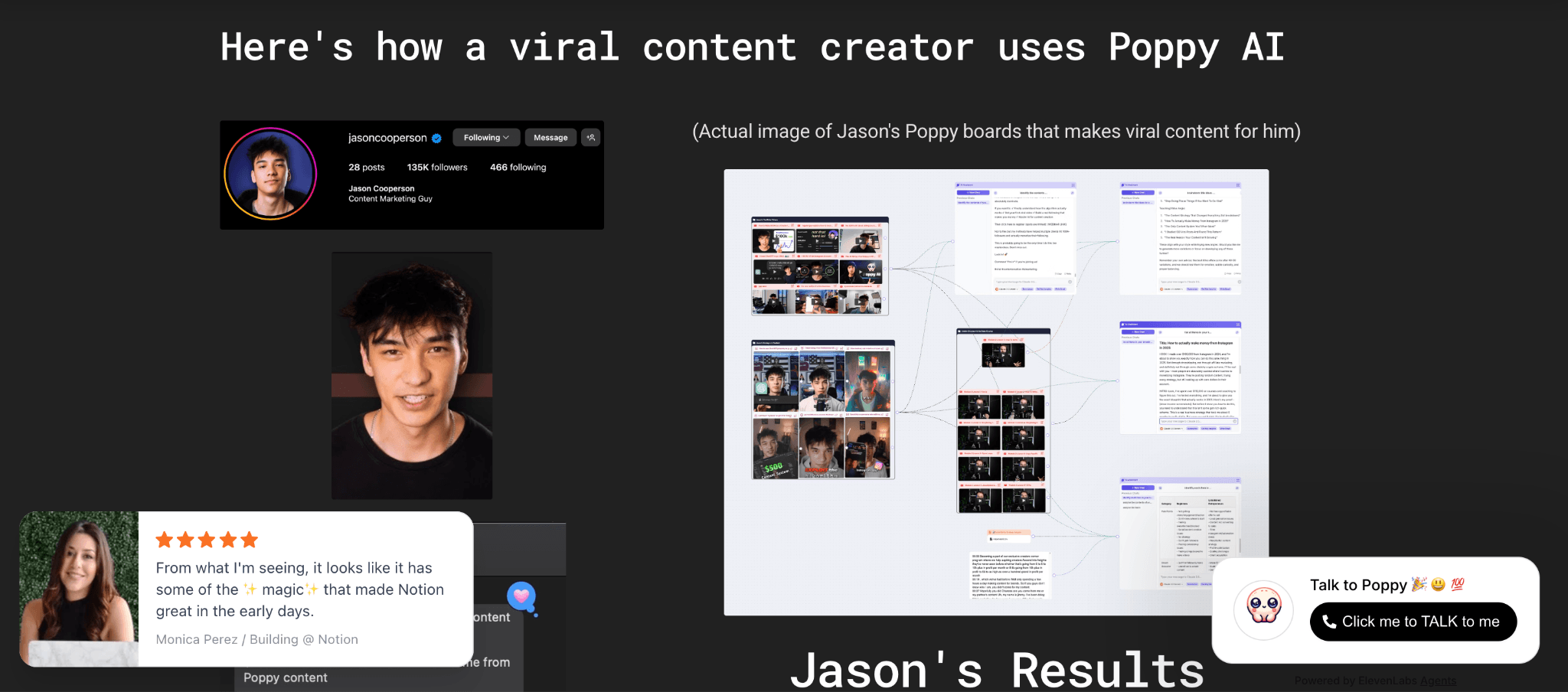
Task: Click the "Talk to Poppy" widget title
Action: pos(1358,585)
